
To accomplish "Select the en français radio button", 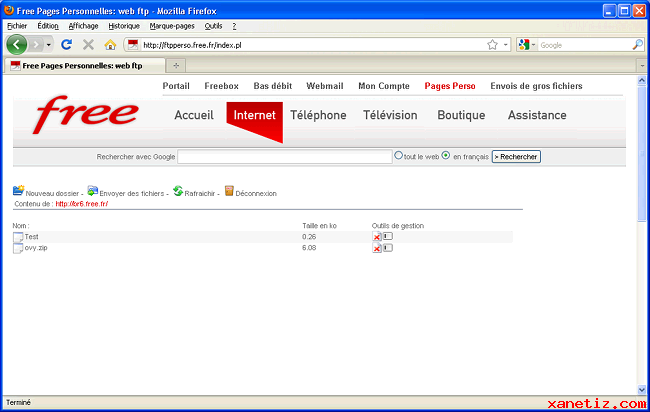I will [446, 155].
